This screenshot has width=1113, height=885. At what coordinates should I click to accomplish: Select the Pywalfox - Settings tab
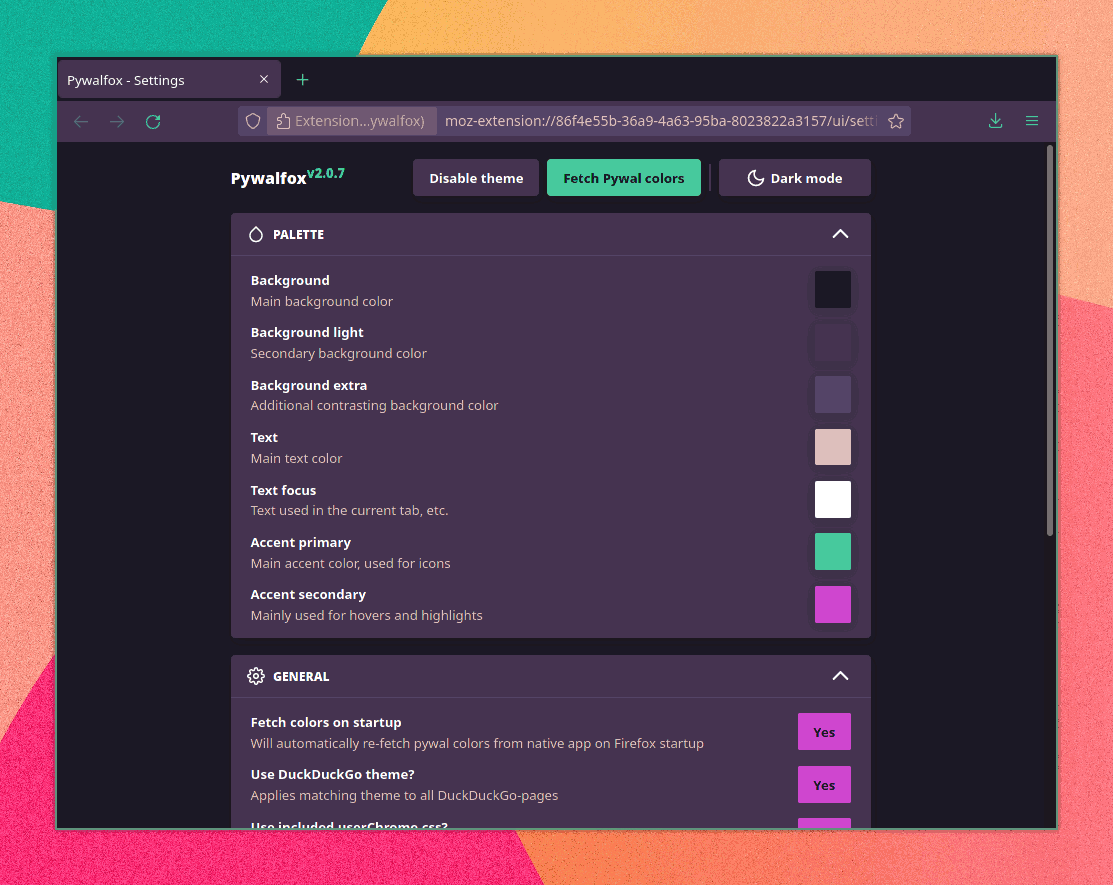(169, 79)
